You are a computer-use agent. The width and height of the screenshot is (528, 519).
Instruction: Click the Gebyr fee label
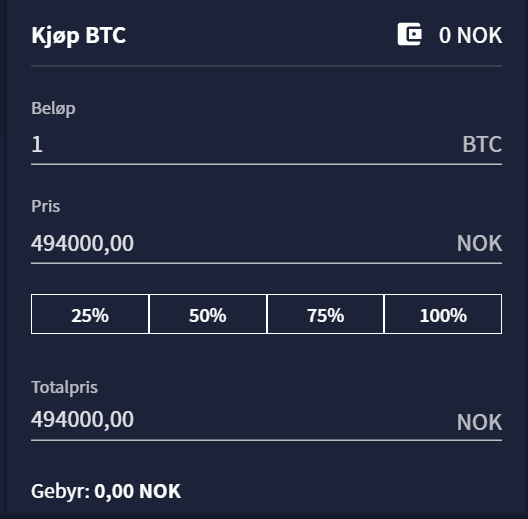tap(61, 491)
